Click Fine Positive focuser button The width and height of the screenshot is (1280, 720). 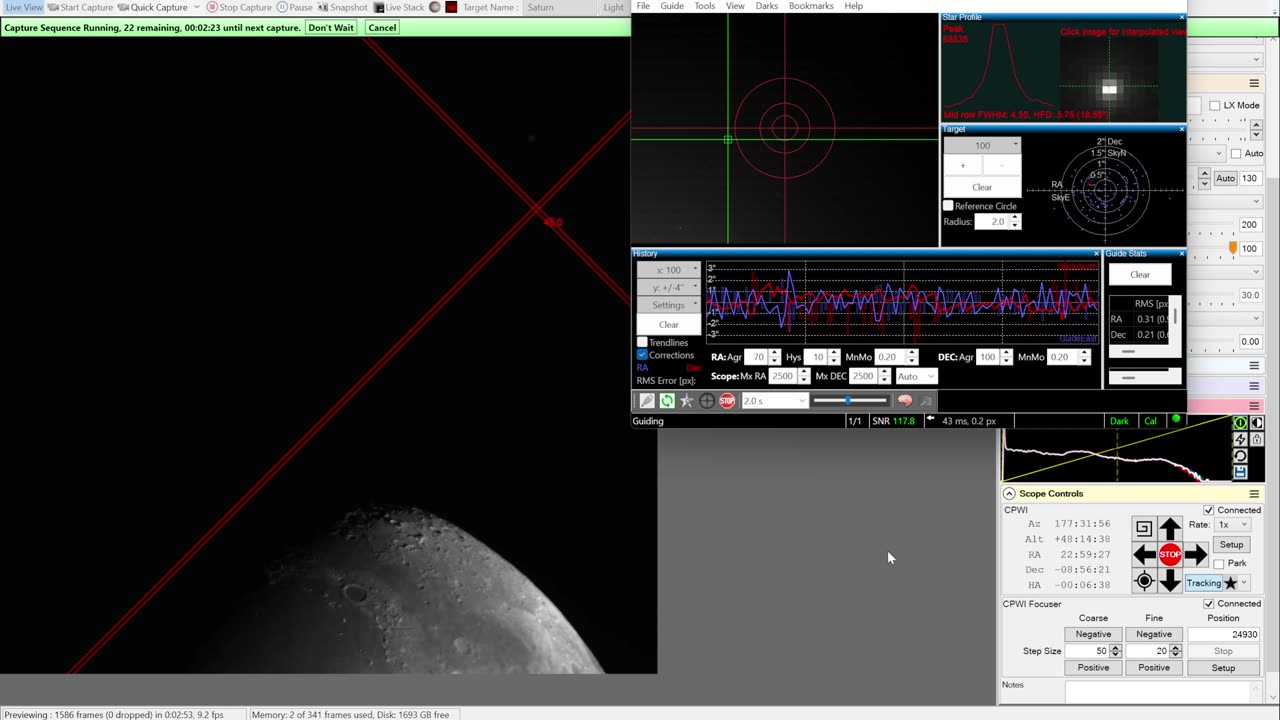[1153, 667]
